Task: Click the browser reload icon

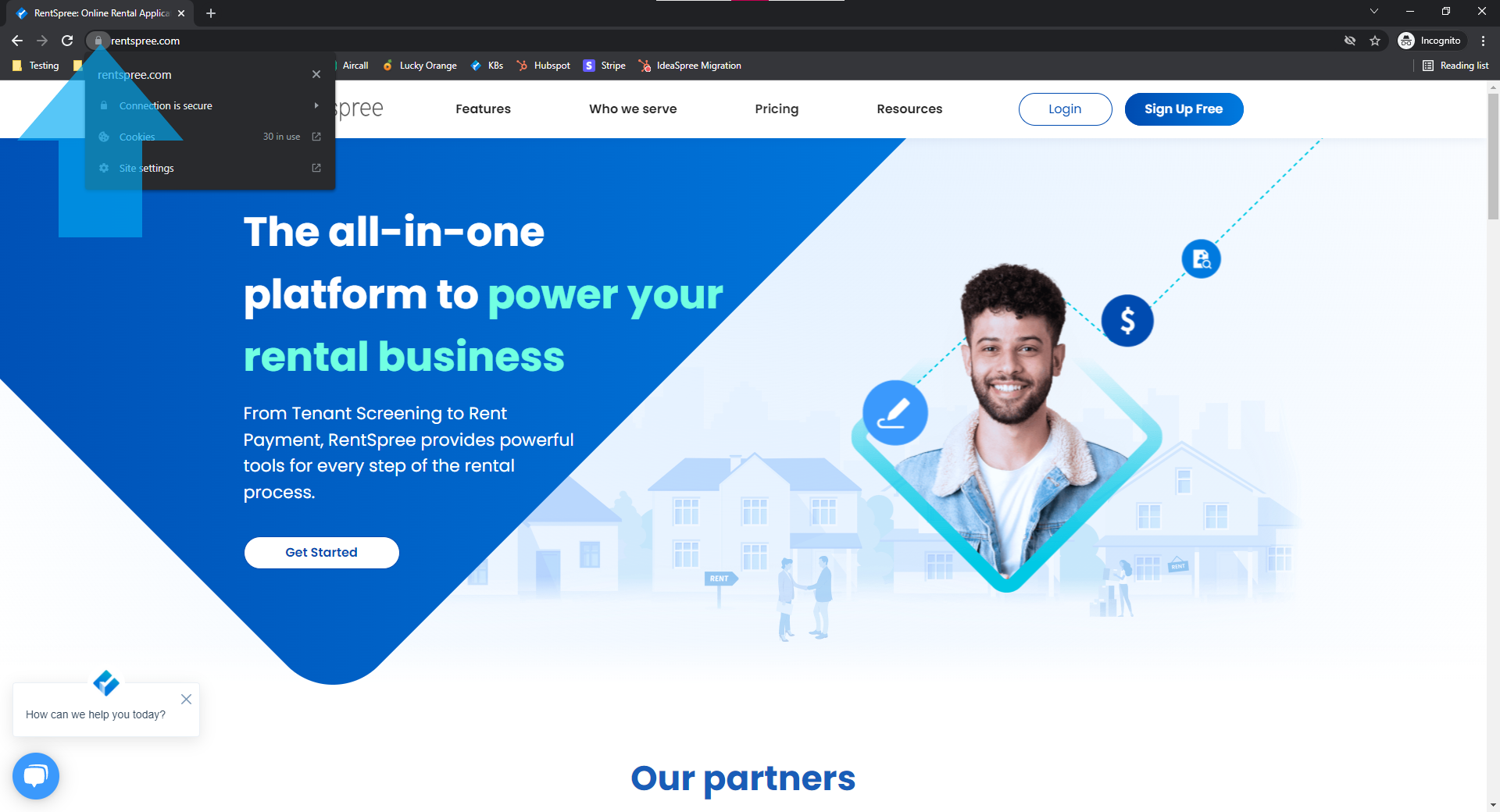Action: (67, 41)
